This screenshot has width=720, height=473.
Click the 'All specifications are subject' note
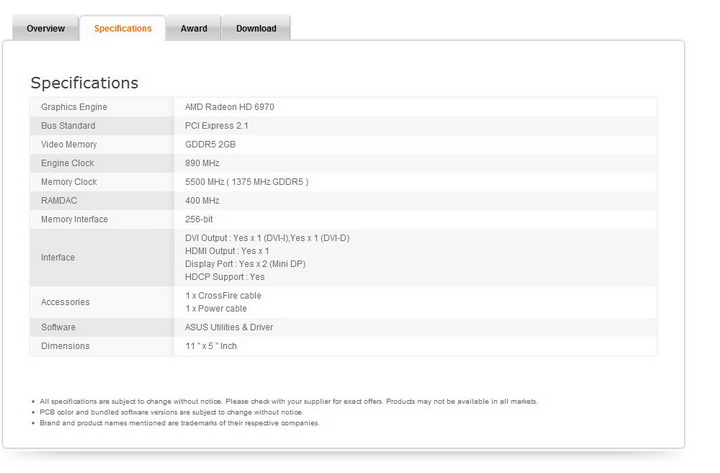point(288,401)
